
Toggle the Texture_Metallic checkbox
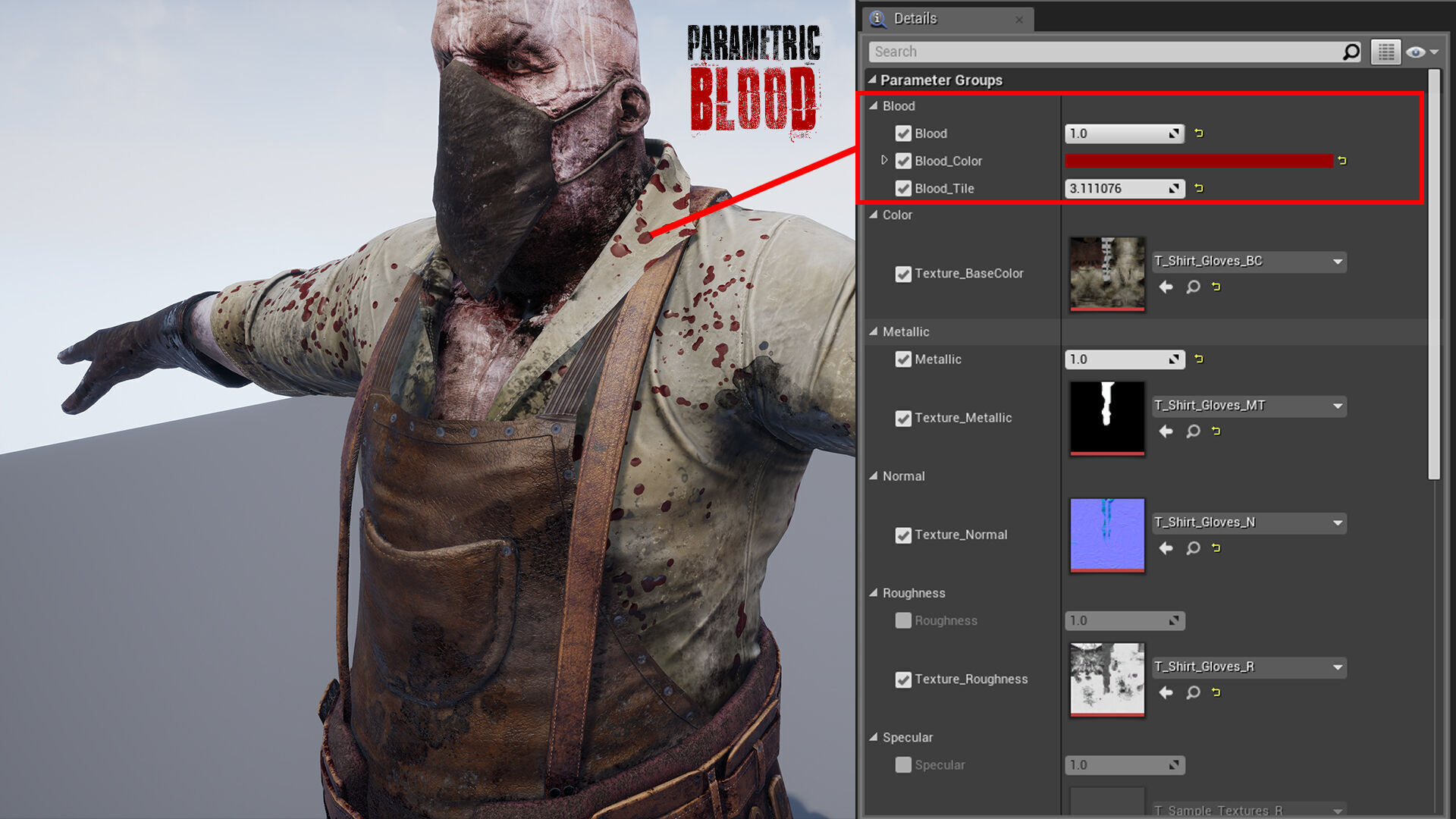903,418
